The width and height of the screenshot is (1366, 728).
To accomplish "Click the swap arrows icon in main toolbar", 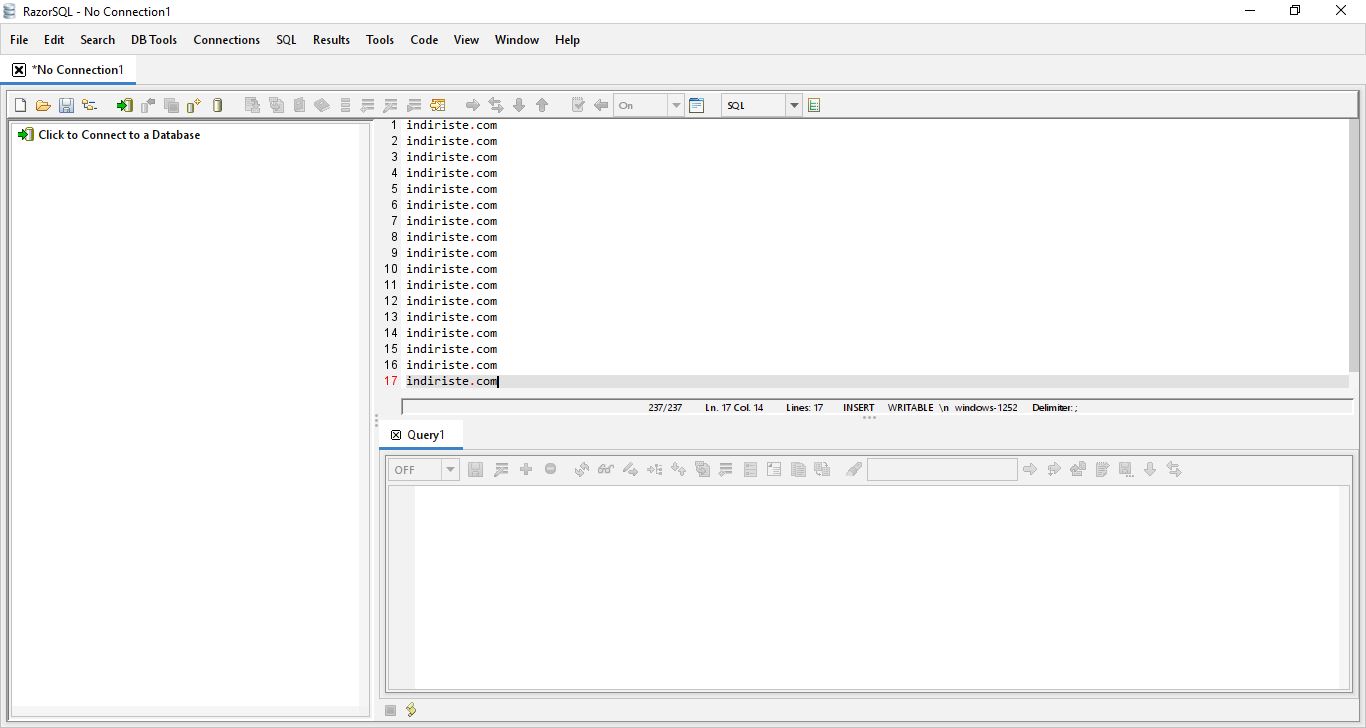I will (496, 105).
